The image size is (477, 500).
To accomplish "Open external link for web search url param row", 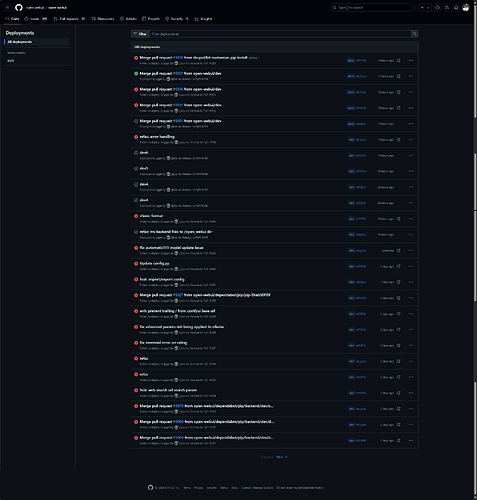I will 399,393.
